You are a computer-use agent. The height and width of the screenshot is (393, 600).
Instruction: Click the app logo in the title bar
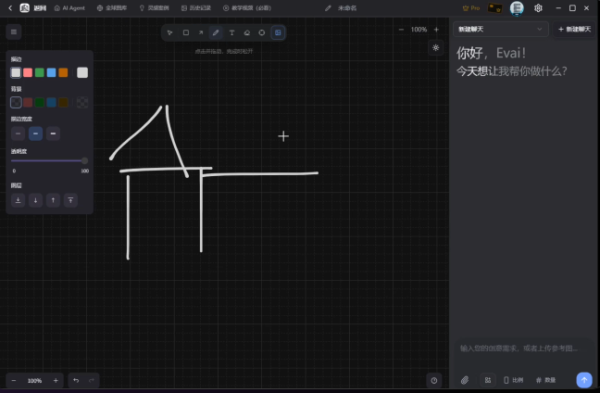coord(24,8)
